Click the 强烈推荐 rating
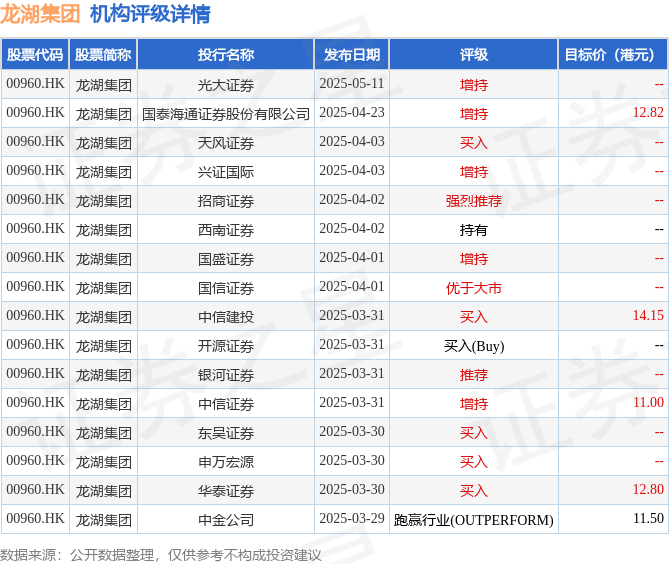Image resolution: width=669 pixels, height=564 pixels. (x=474, y=201)
